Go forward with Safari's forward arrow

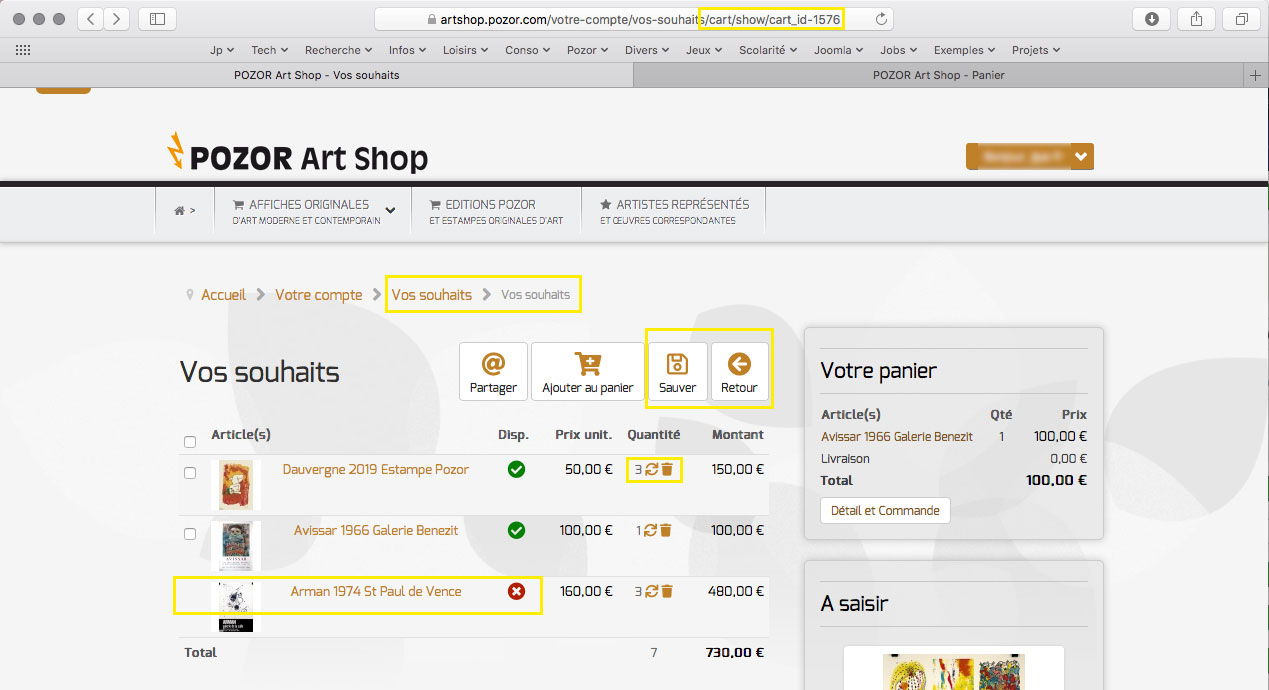[117, 19]
